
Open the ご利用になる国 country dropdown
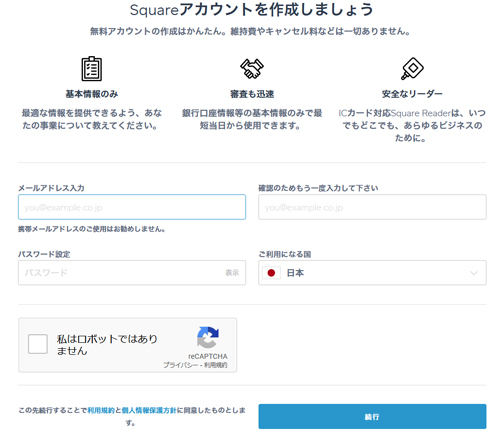pos(372,273)
